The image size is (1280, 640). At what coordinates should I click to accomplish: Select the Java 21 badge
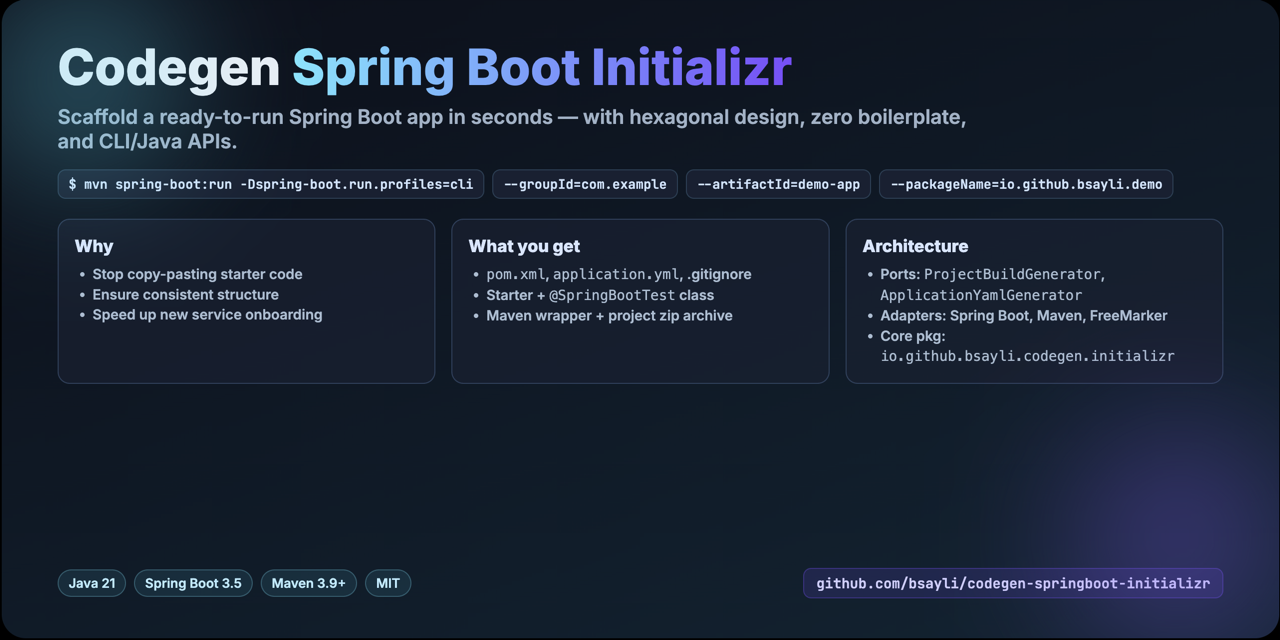tap(92, 583)
